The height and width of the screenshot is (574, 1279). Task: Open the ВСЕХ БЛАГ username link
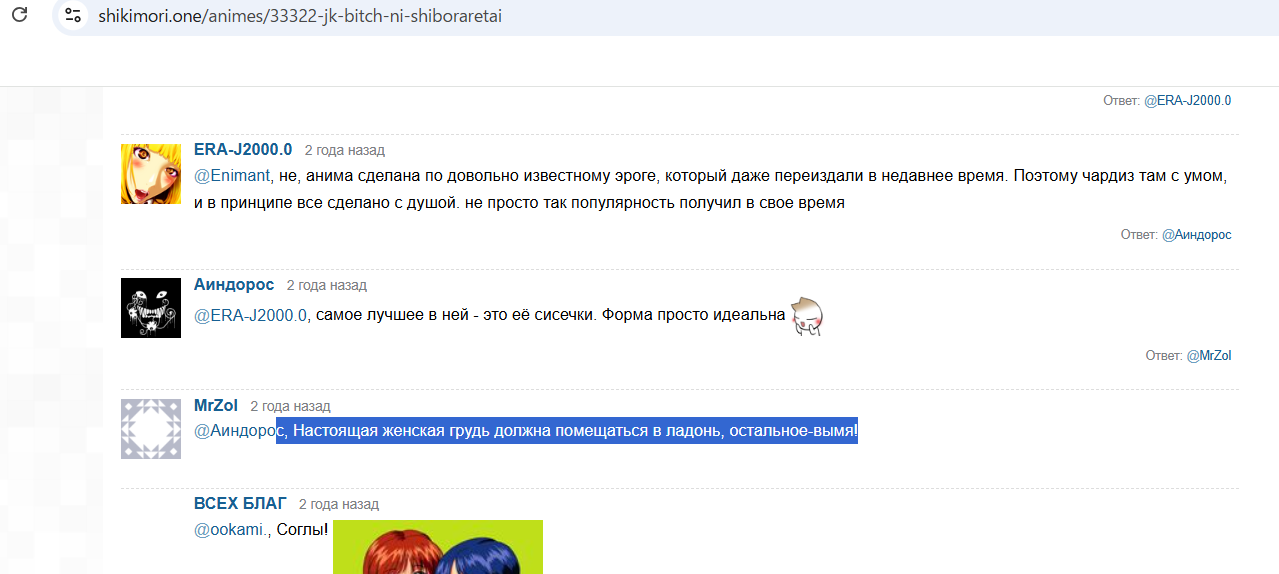240,504
